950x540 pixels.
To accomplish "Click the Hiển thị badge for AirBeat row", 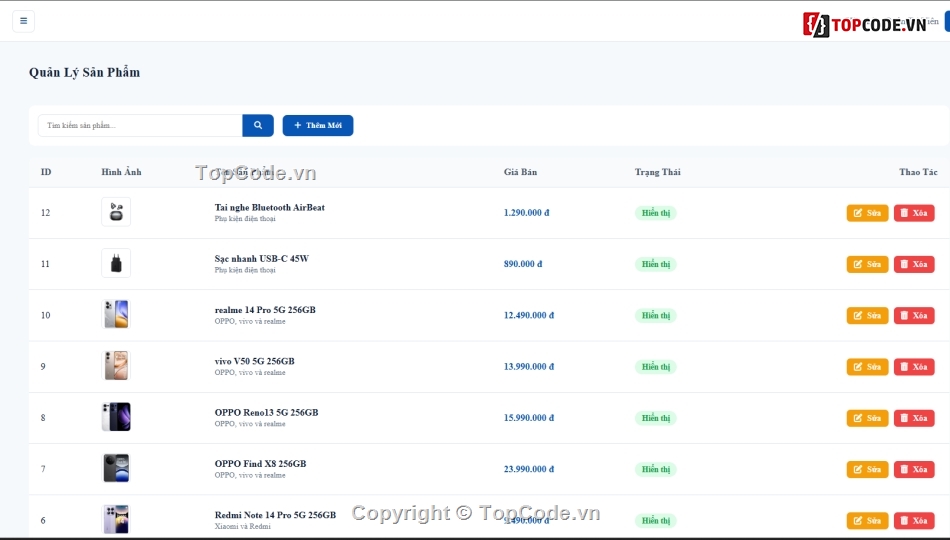I will 656,213.
